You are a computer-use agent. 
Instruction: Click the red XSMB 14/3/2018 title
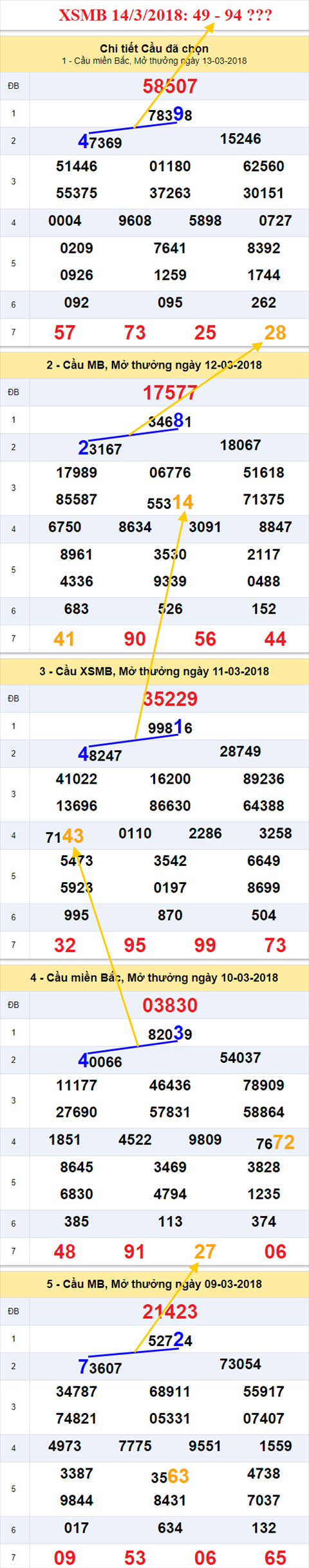pos(165,15)
